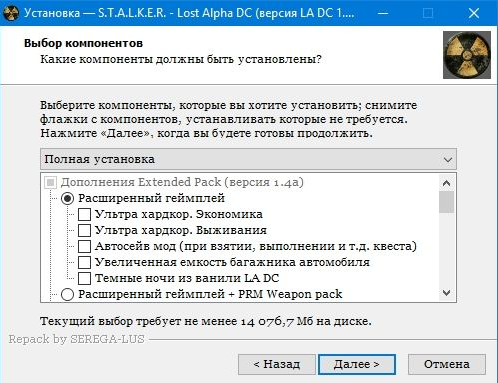Click the component list scroll up arrow
This screenshot has width=498, height=383.
coord(446,183)
